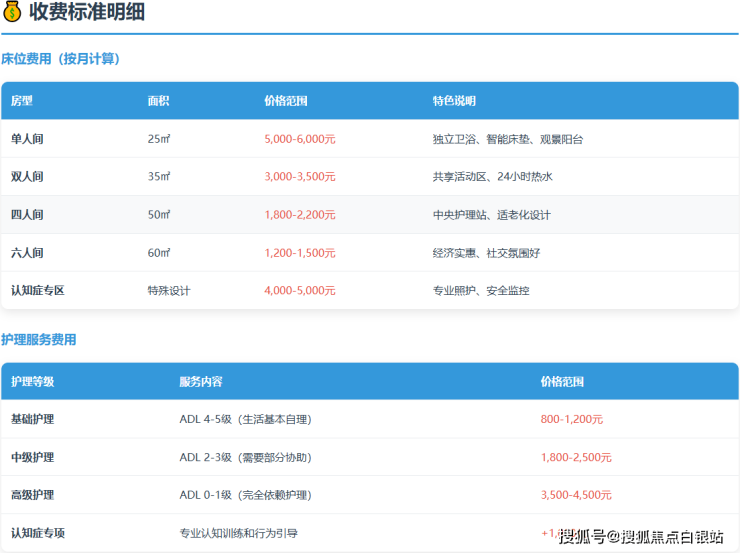The height and width of the screenshot is (553, 740).
Task: Click 独立卫浴、智能床垫、观景阳台 description
Action: click(x=507, y=139)
